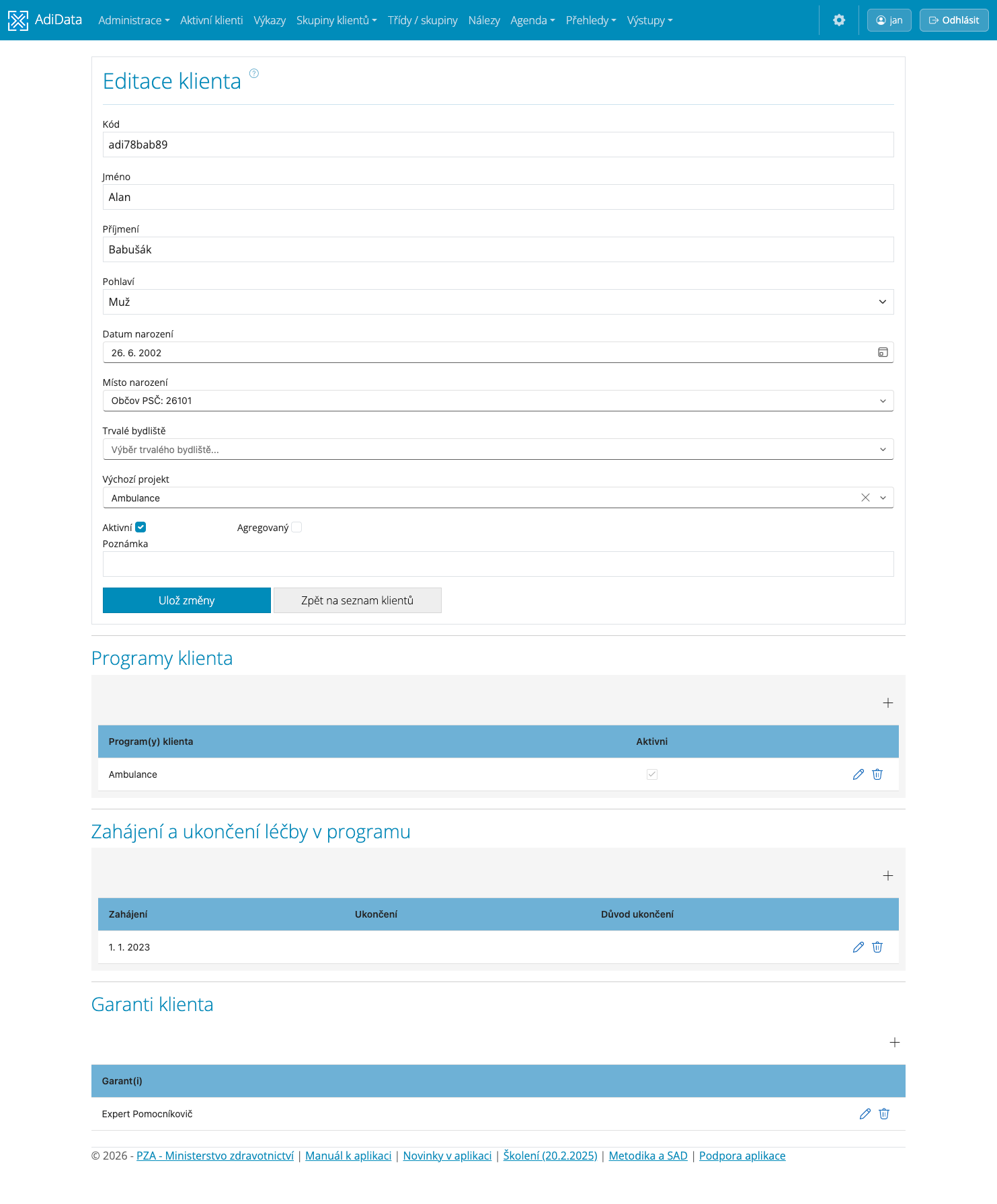Screen dimensions: 997x1204
Task: Delete garant Expert Pomocníkovič
Action: pos(884,1114)
